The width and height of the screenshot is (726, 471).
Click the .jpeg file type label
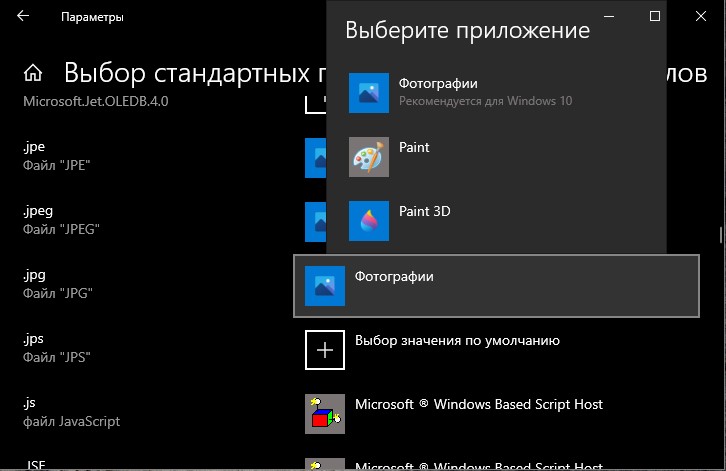click(38, 211)
